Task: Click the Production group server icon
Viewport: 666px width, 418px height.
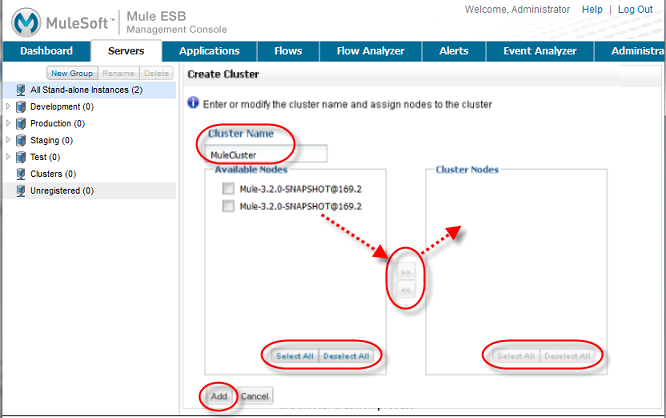Action: click(21, 124)
